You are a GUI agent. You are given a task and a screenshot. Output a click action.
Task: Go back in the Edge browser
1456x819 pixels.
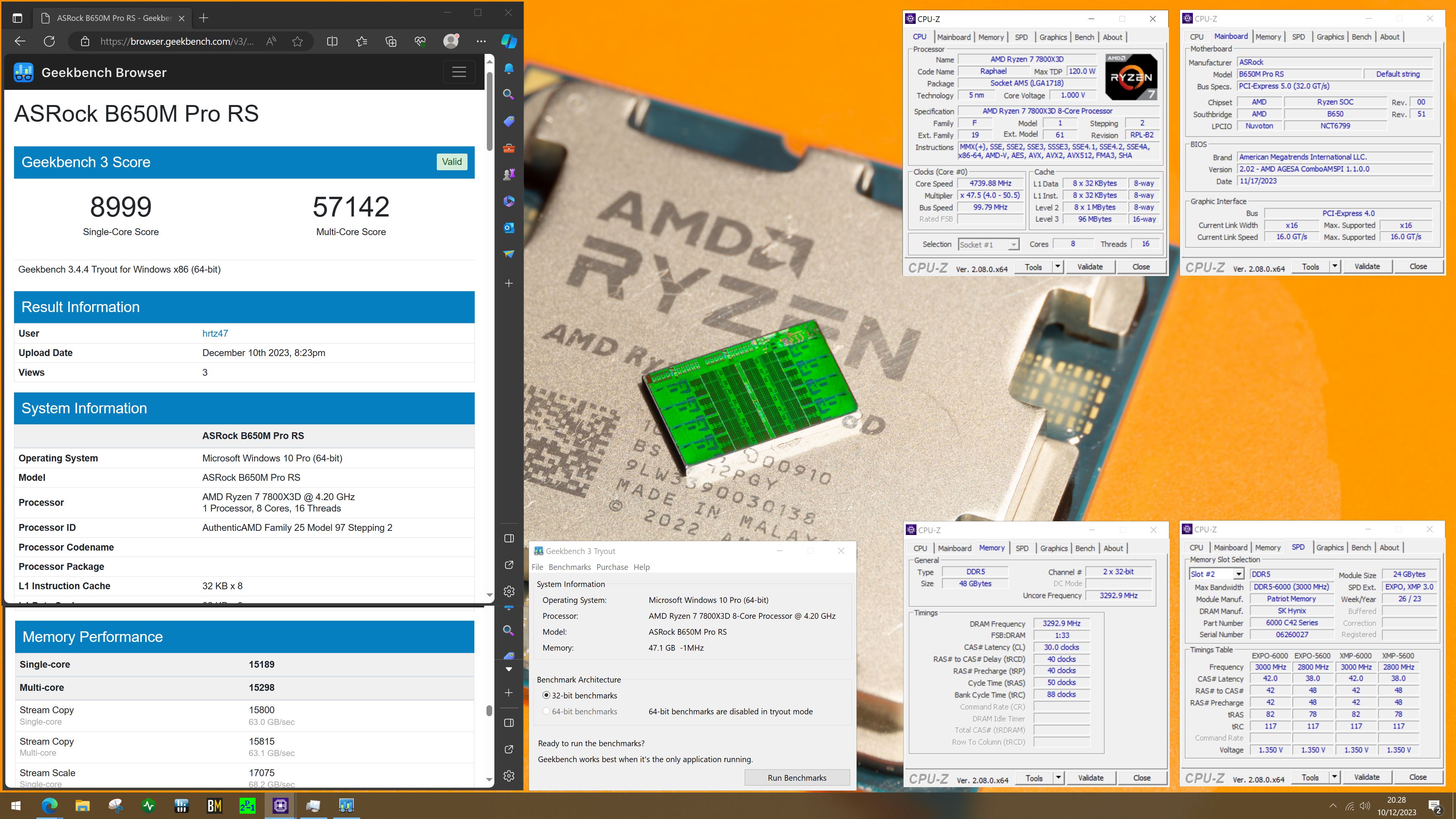pyautogui.click(x=20, y=41)
